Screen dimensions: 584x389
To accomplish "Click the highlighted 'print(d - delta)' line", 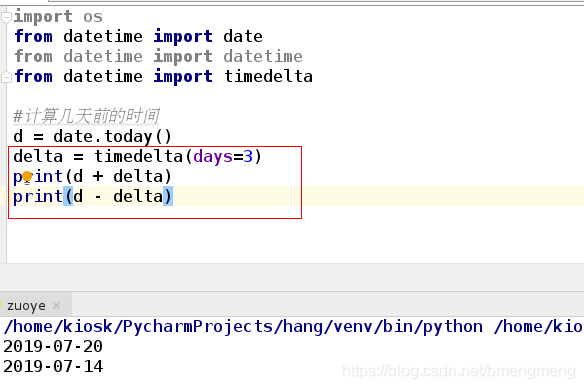I will (x=92, y=196).
